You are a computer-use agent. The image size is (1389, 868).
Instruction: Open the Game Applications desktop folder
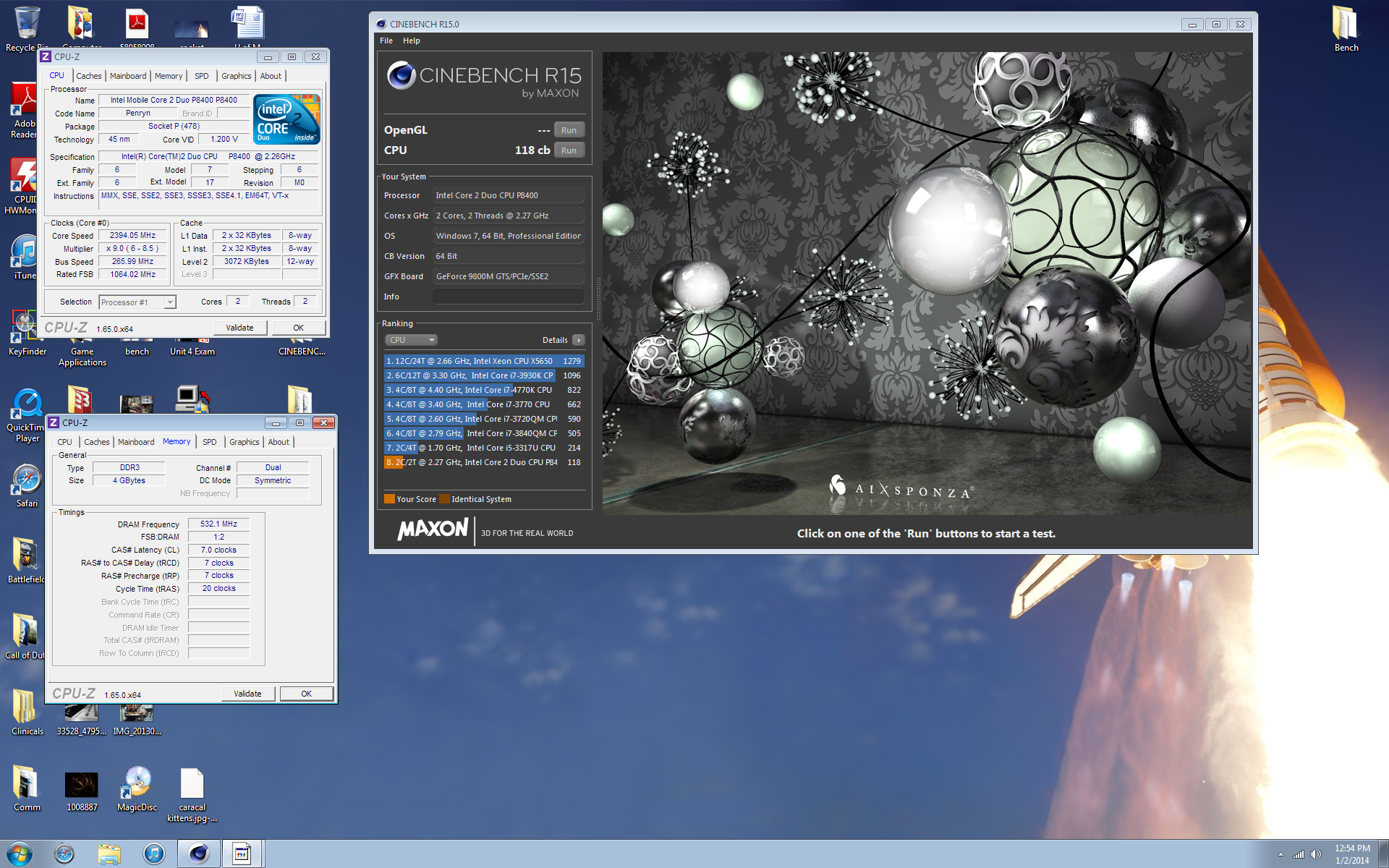coord(82,352)
